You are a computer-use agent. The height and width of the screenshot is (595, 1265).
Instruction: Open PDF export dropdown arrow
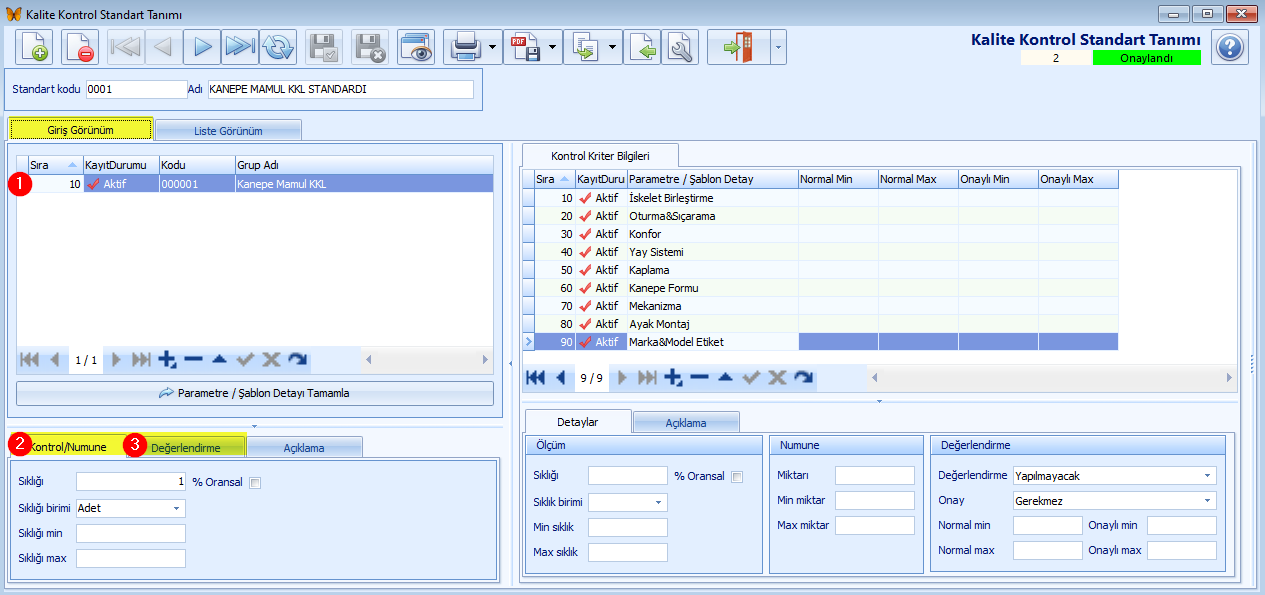point(553,47)
